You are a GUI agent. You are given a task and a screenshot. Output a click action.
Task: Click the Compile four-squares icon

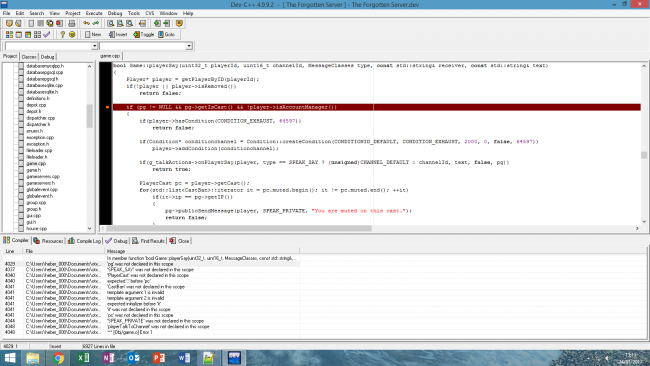coord(9,34)
